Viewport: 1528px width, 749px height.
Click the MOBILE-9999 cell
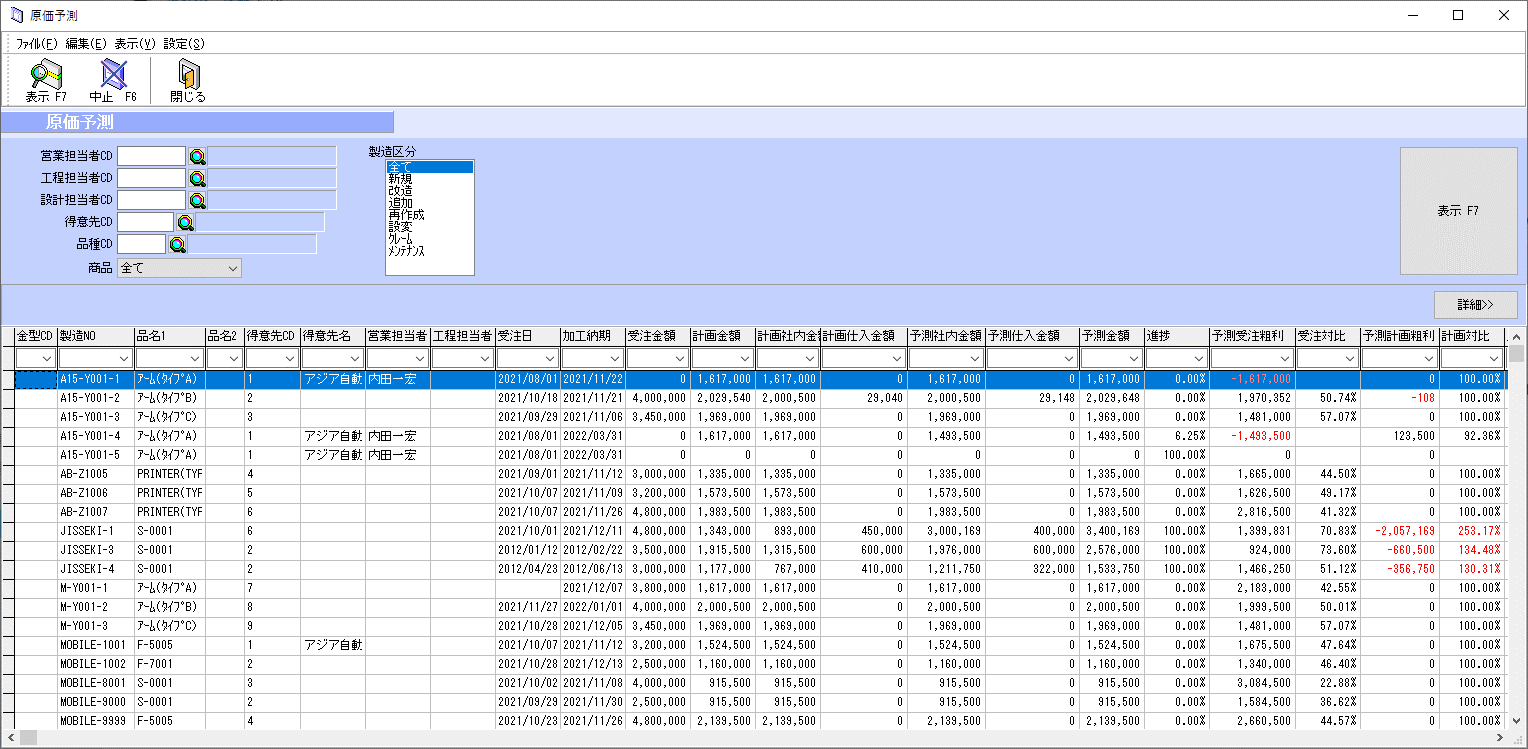coord(96,721)
